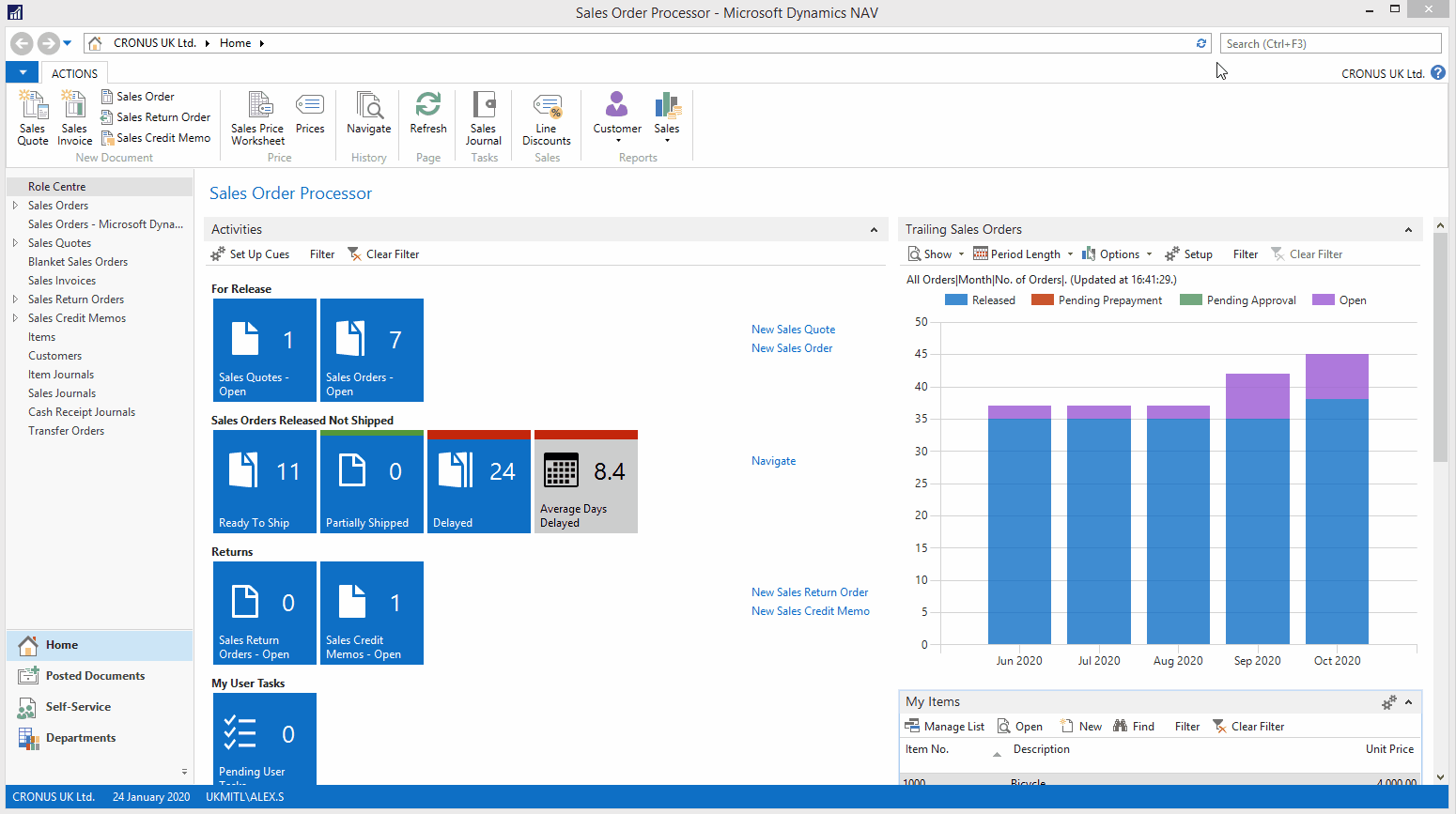Click the Released legend colour swatch
This screenshot has height=814, width=1456.
click(955, 300)
